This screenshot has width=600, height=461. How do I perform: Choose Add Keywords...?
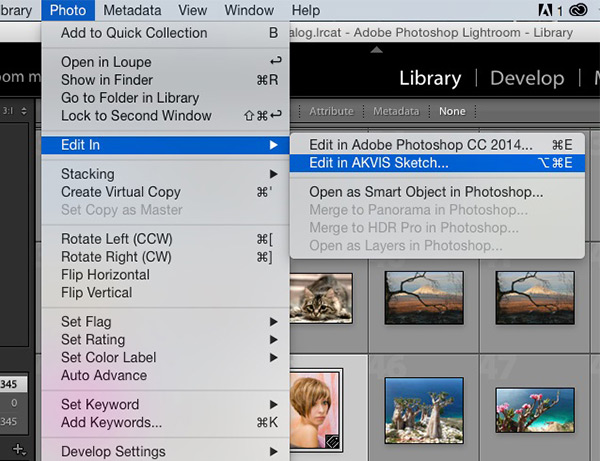(x=165, y=422)
